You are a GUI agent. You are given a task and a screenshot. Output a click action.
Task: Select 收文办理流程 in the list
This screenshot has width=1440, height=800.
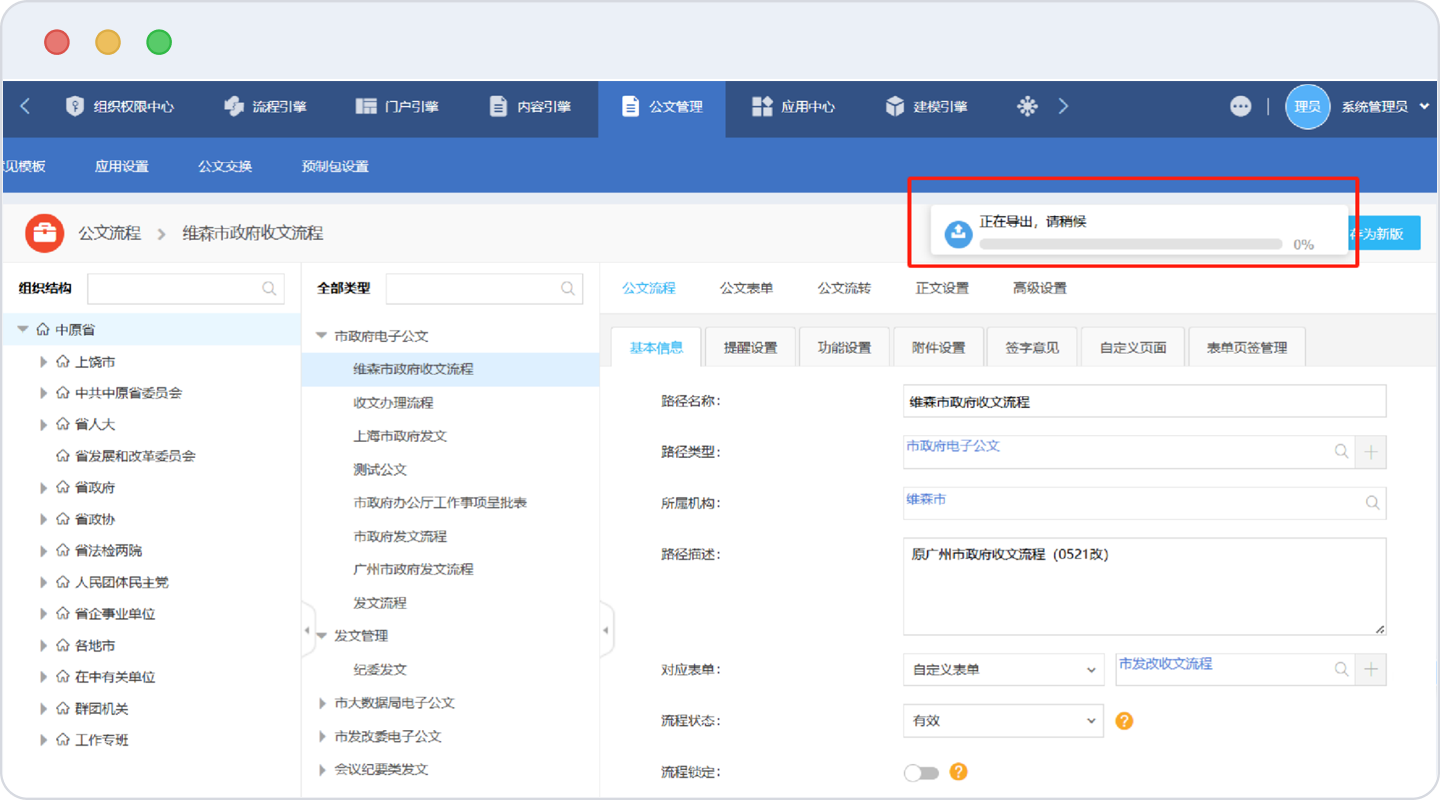(x=393, y=402)
